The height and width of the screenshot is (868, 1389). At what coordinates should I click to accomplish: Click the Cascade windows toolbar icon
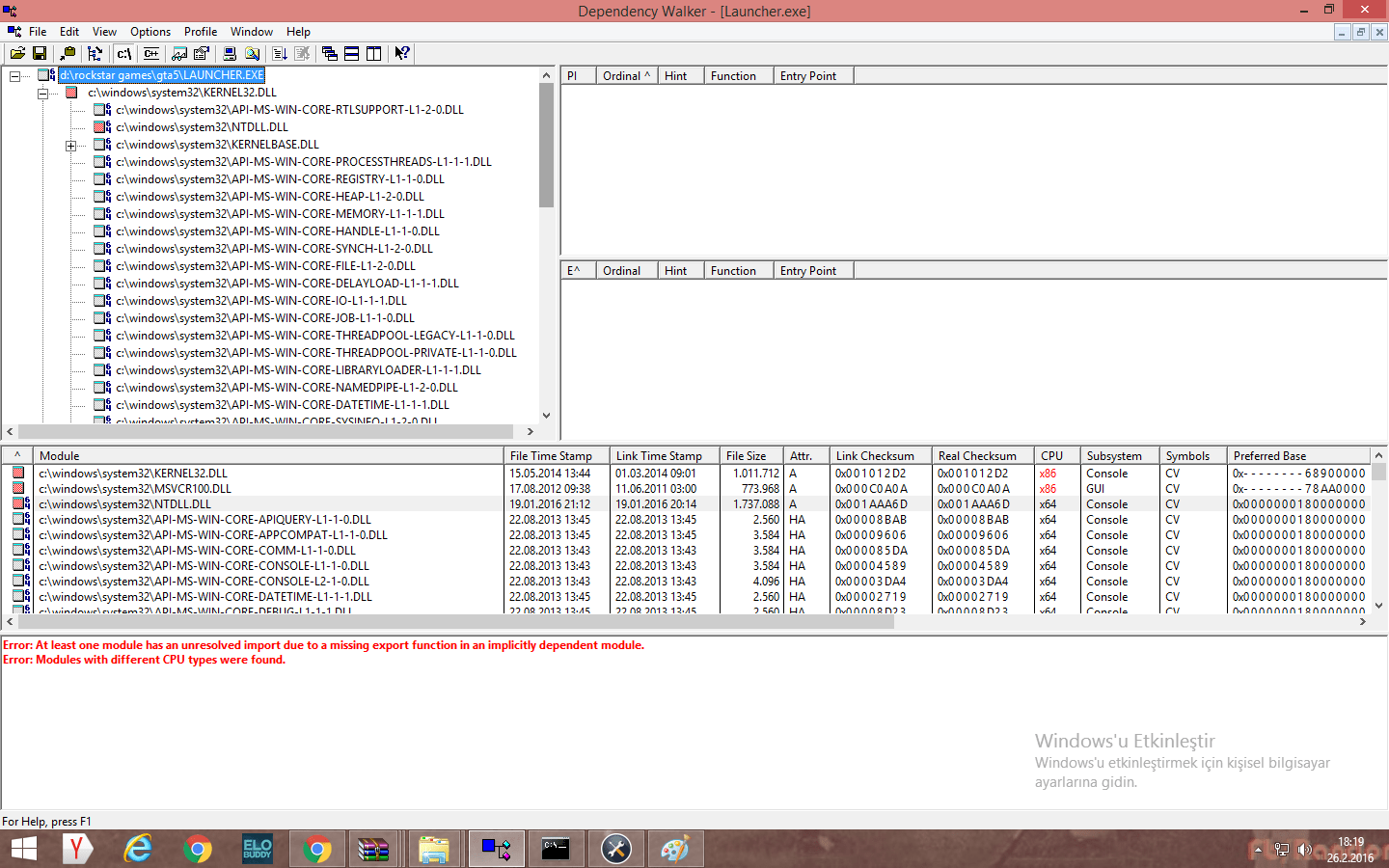coord(330,54)
